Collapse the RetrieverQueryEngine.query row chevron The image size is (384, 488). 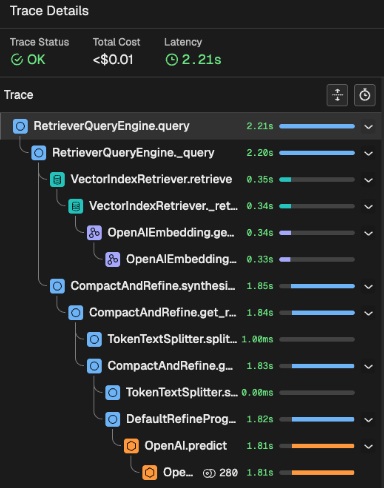(x=368, y=127)
